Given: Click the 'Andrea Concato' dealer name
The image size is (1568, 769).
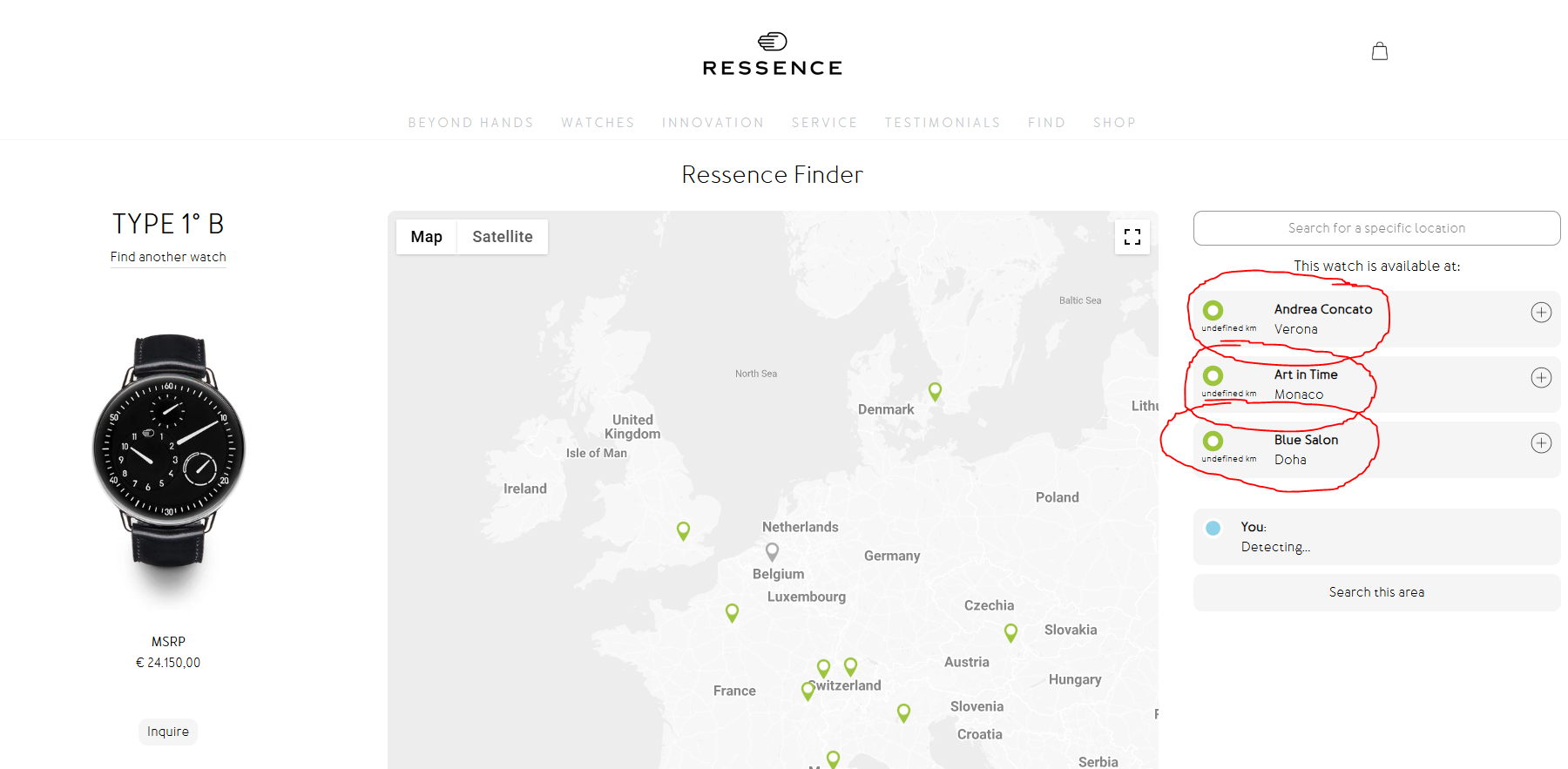Looking at the screenshot, I should click(x=1323, y=309).
